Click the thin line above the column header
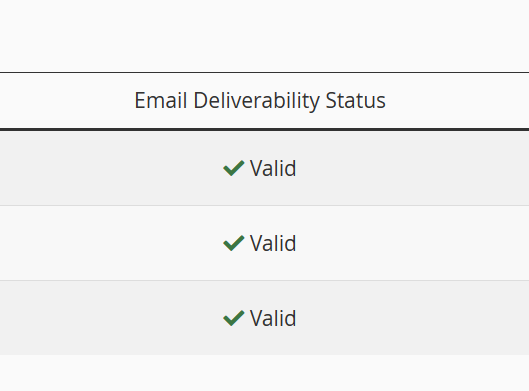 [x=264, y=72]
